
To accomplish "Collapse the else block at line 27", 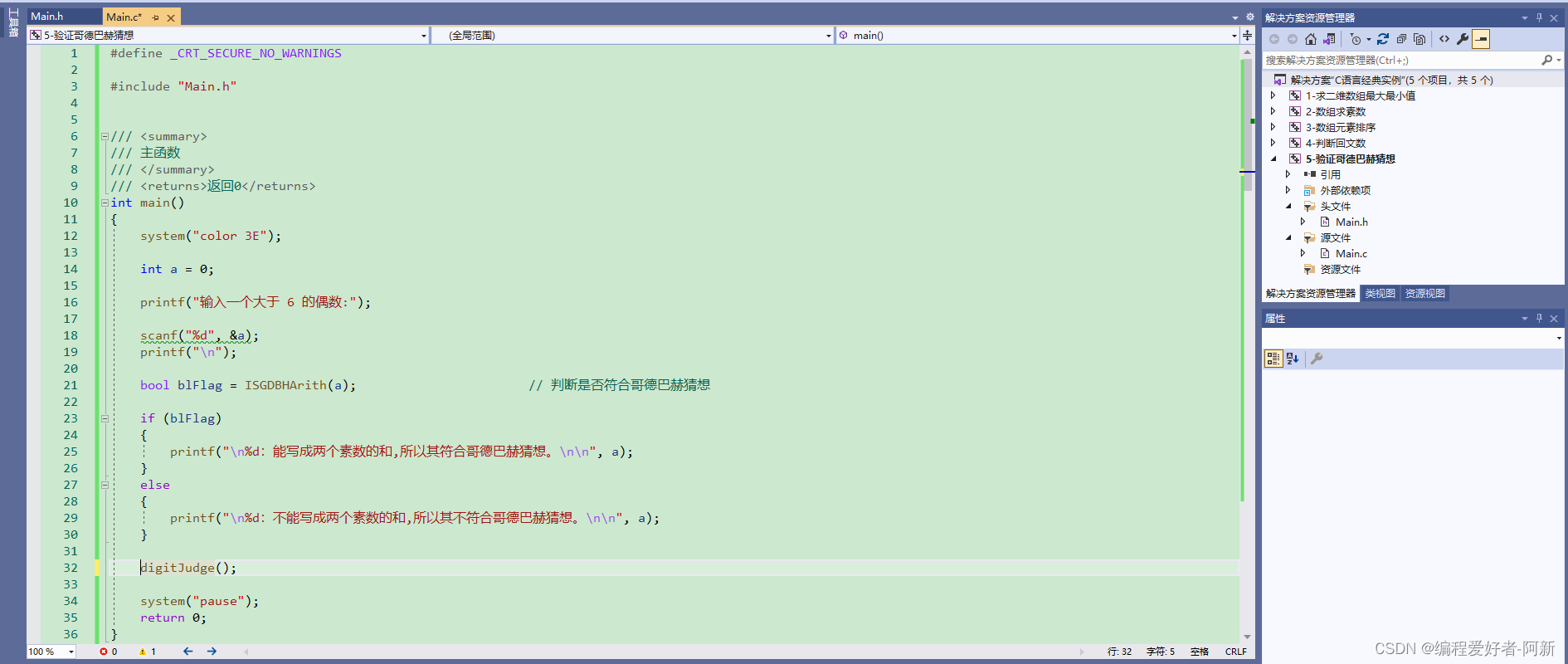I will (105, 485).
